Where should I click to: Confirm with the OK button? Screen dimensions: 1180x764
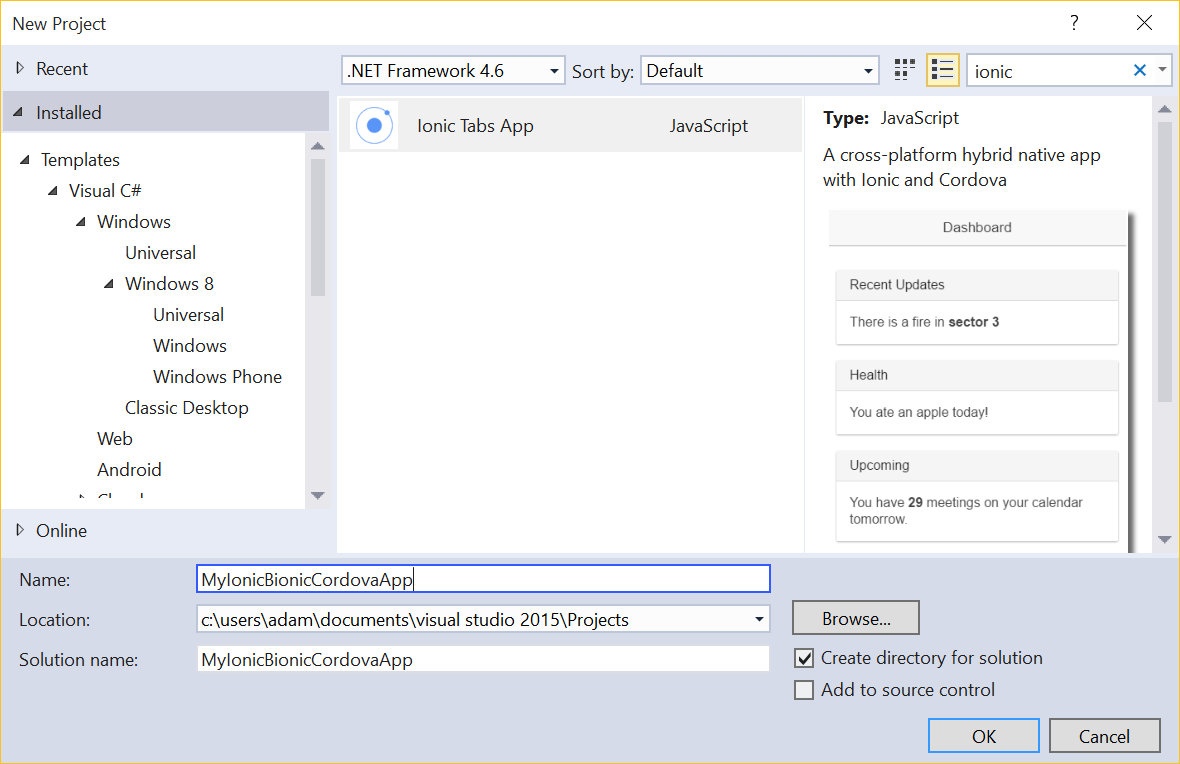point(984,735)
